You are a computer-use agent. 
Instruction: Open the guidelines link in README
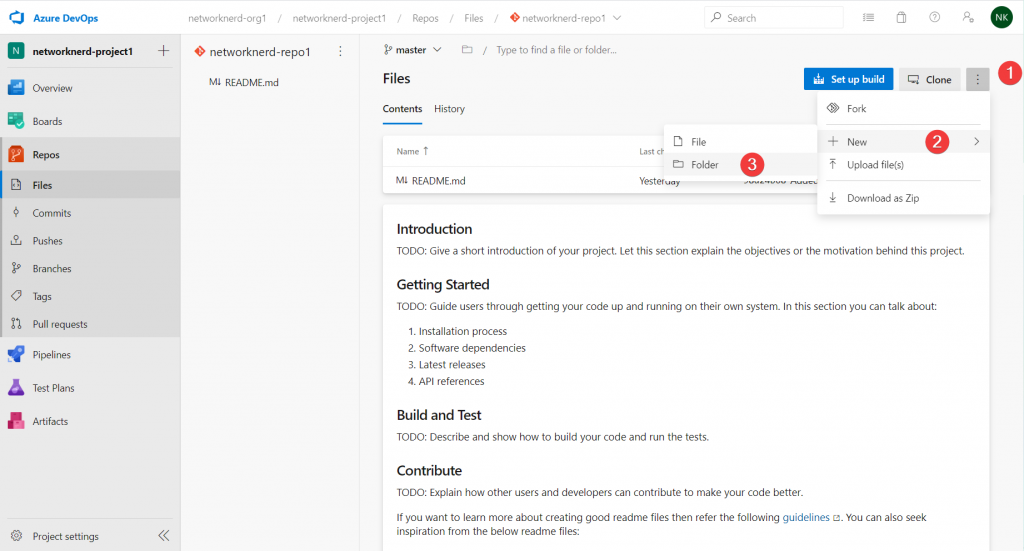(806, 517)
